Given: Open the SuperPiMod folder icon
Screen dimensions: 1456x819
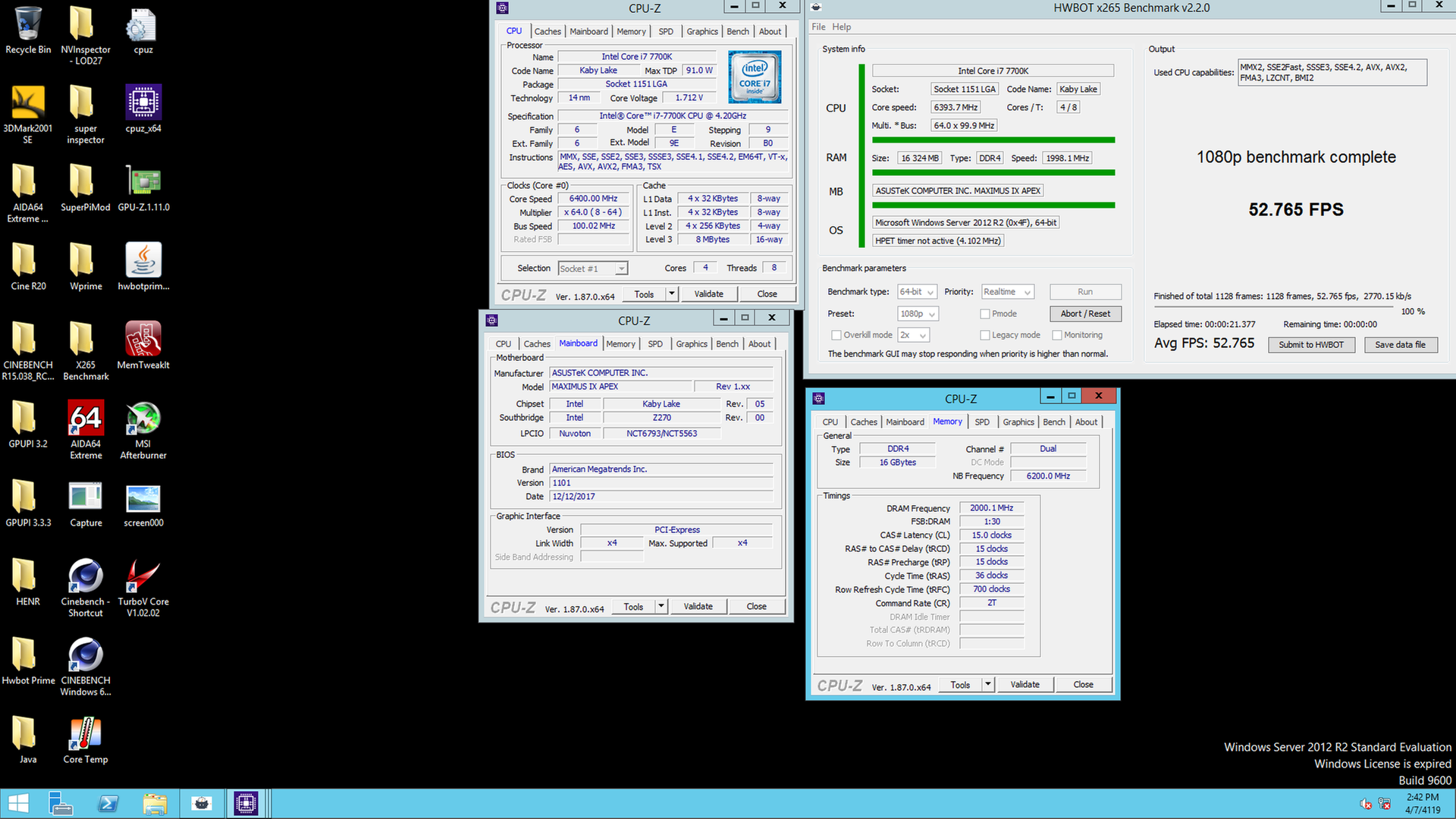Looking at the screenshot, I should click(86, 188).
